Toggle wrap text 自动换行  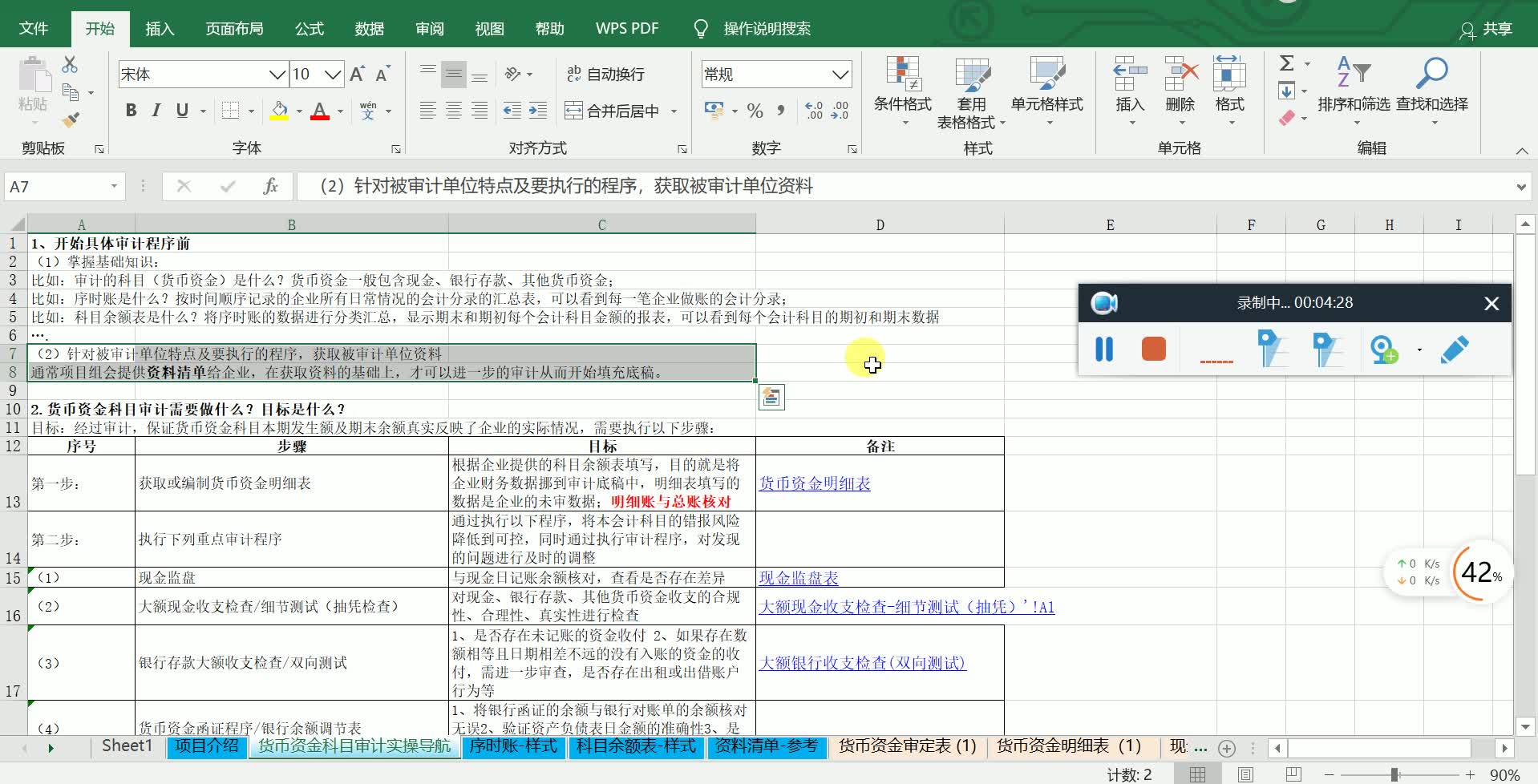tap(605, 74)
